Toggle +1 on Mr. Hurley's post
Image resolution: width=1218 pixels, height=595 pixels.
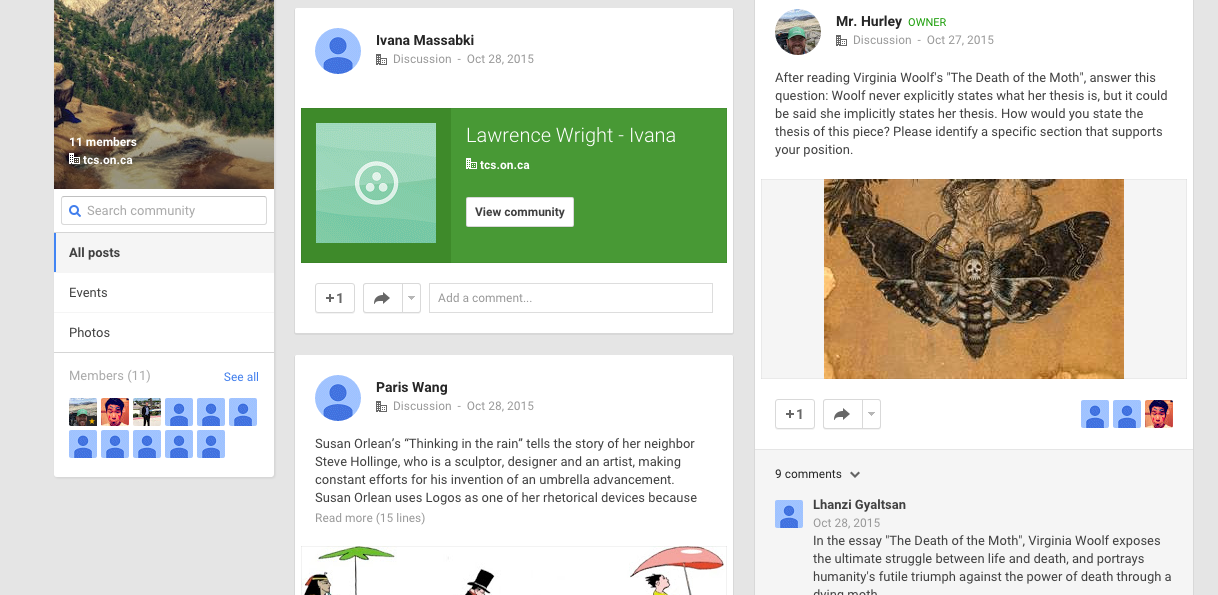[x=795, y=414]
